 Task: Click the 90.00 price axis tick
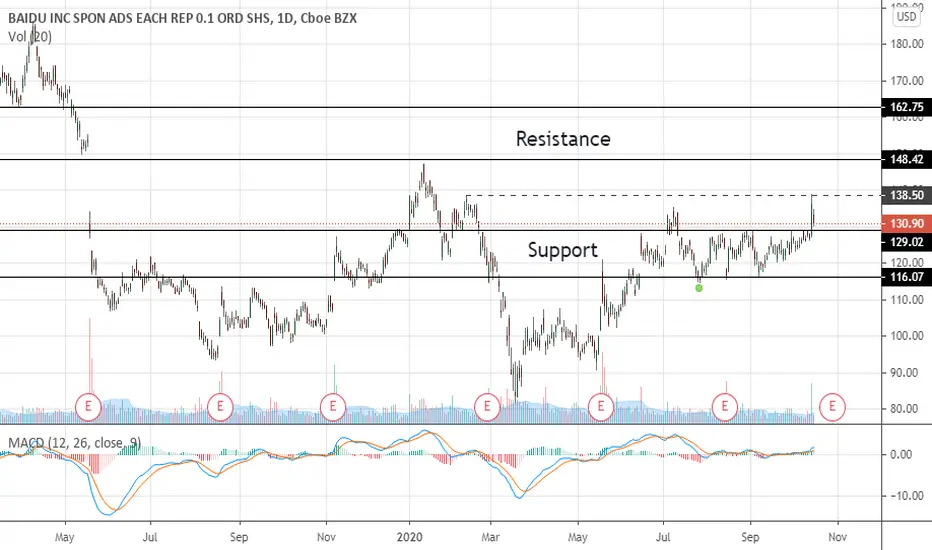[906, 373]
